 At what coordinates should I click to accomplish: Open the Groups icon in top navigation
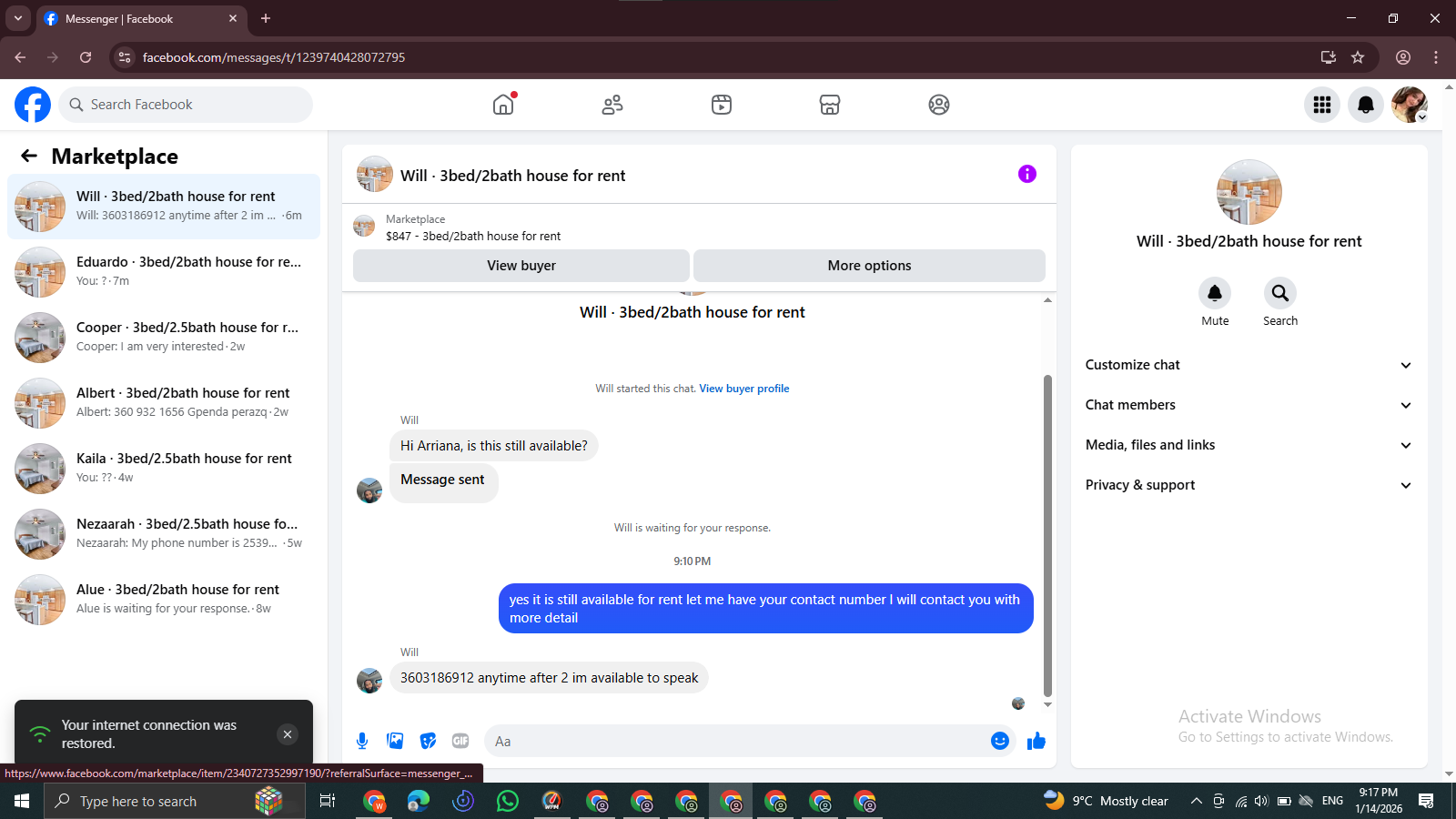[x=939, y=105]
